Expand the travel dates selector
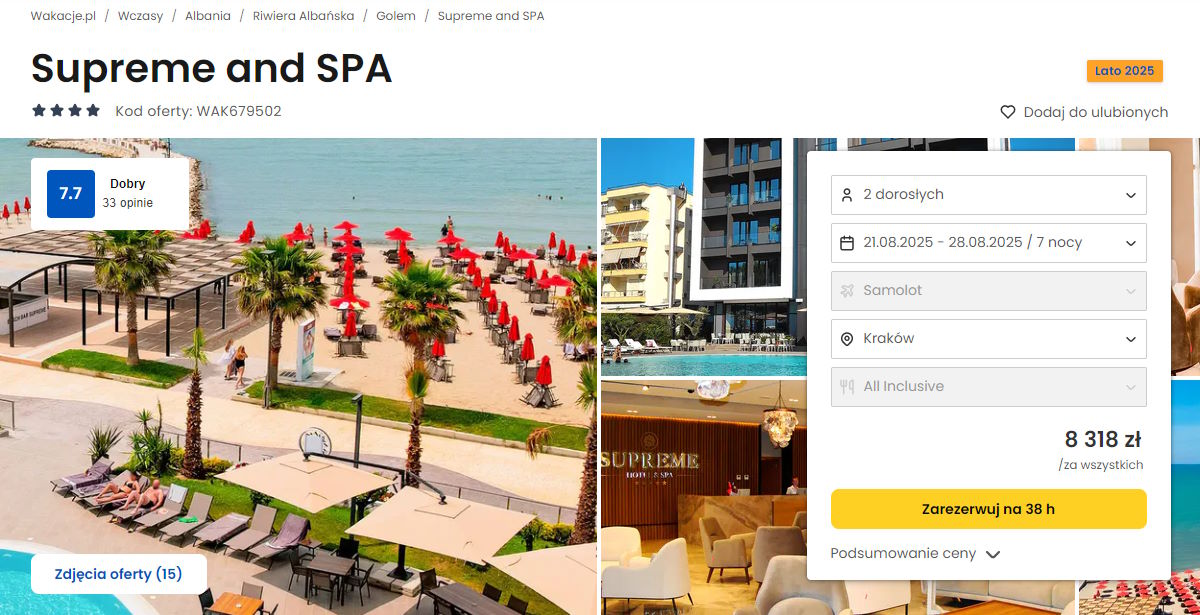The image size is (1200, 615). pyautogui.click(x=989, y=242)
